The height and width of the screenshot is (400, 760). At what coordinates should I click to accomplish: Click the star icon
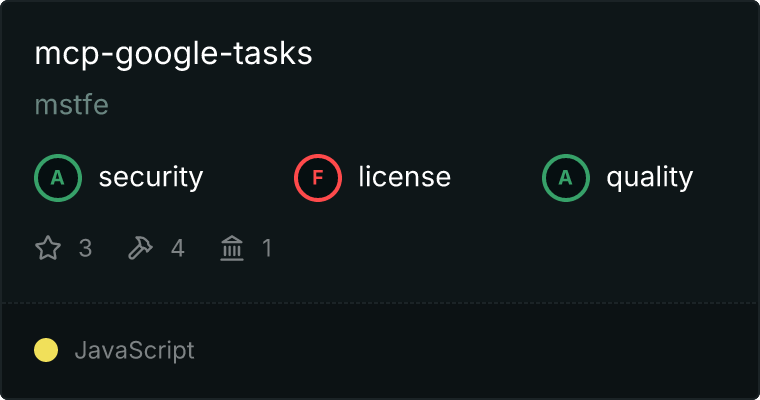coord(48,248)
